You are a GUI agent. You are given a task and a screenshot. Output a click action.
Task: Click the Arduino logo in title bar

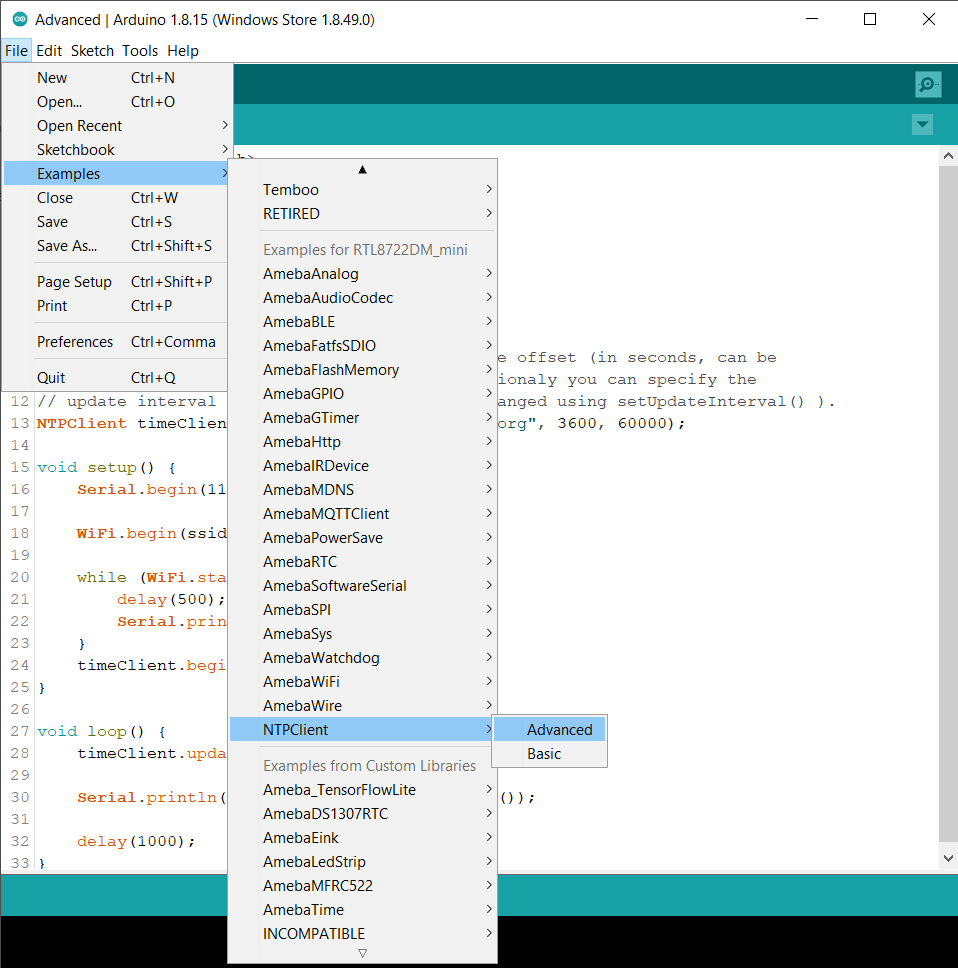coord(20,19)
